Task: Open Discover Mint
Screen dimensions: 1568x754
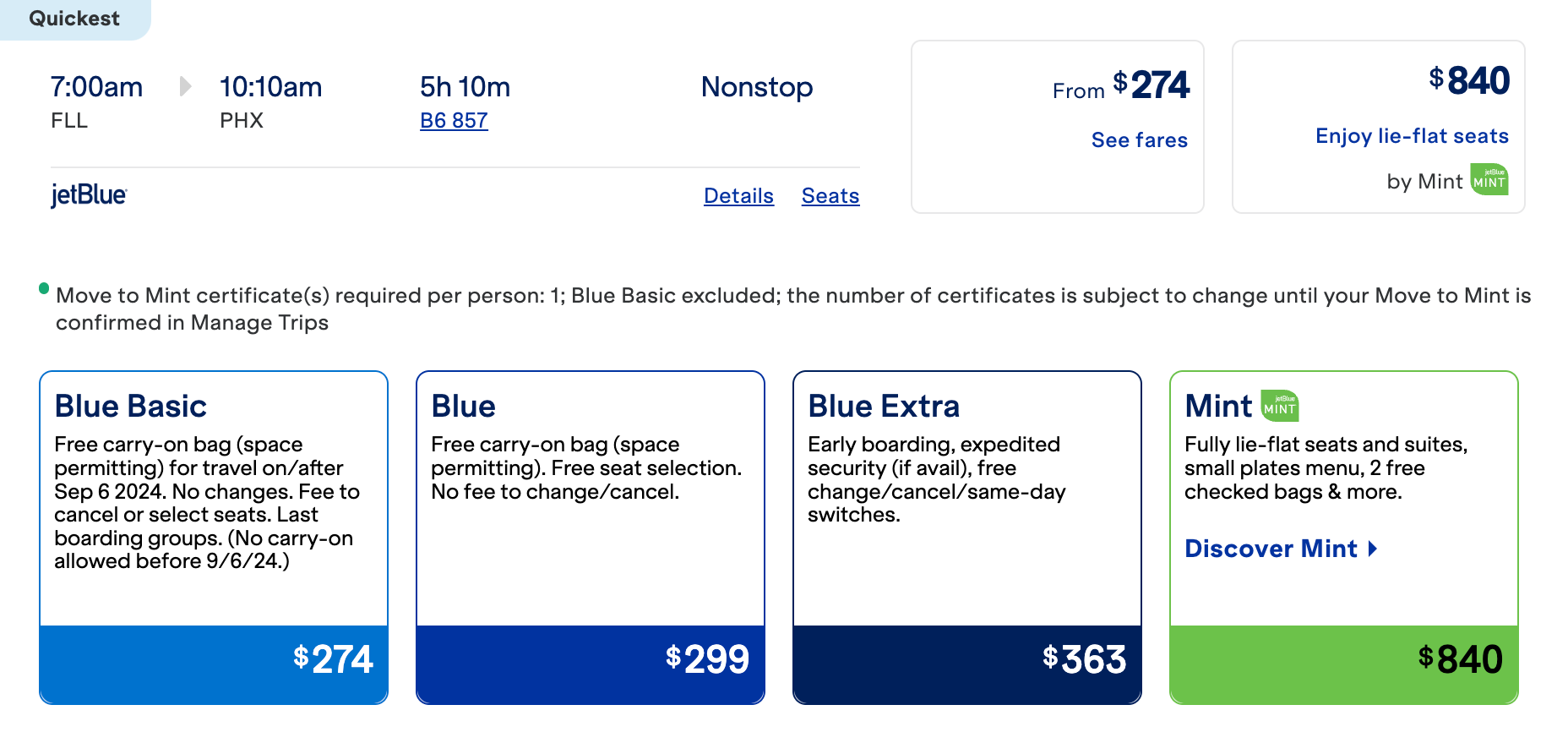Action: click(1271, 549)
